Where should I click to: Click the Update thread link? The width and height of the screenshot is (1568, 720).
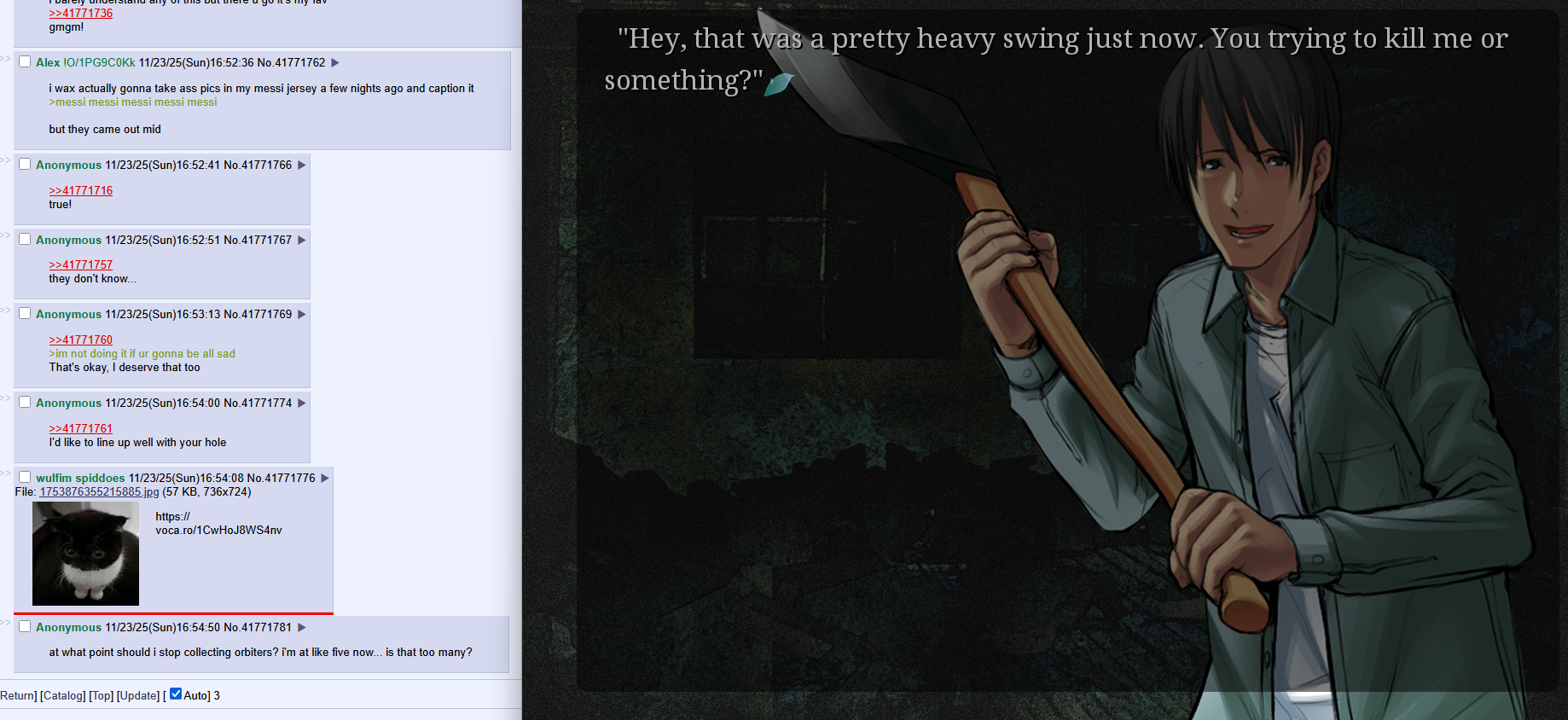coord(138,695)
